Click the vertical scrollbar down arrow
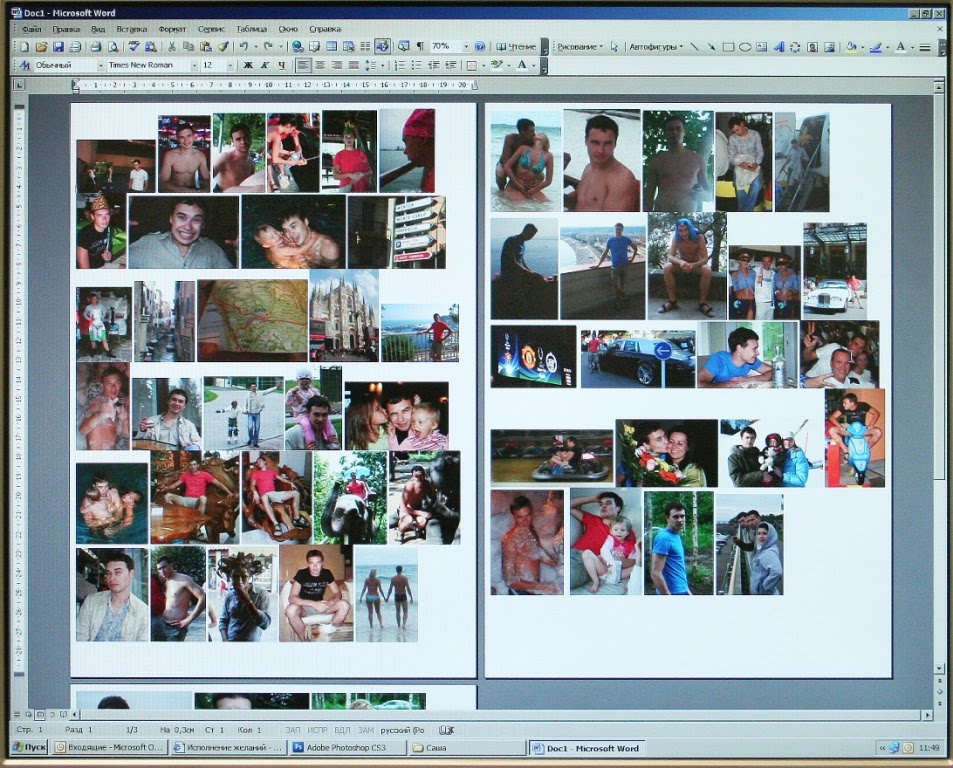Image resolution: width=953 pixels, height=768 pixels. coord(939,668)
